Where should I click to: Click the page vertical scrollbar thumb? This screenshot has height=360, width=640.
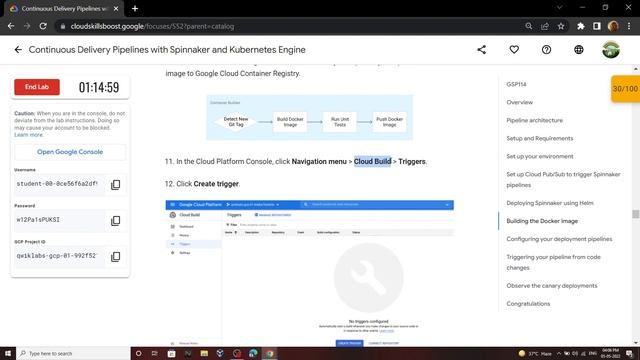point(636,214)
